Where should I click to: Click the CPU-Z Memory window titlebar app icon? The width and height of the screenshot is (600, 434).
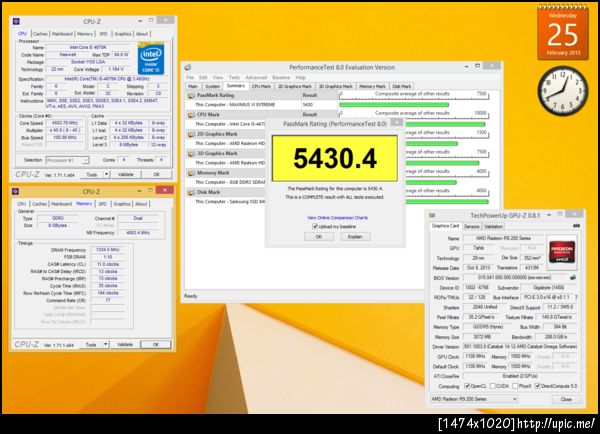tap(15, 191)
